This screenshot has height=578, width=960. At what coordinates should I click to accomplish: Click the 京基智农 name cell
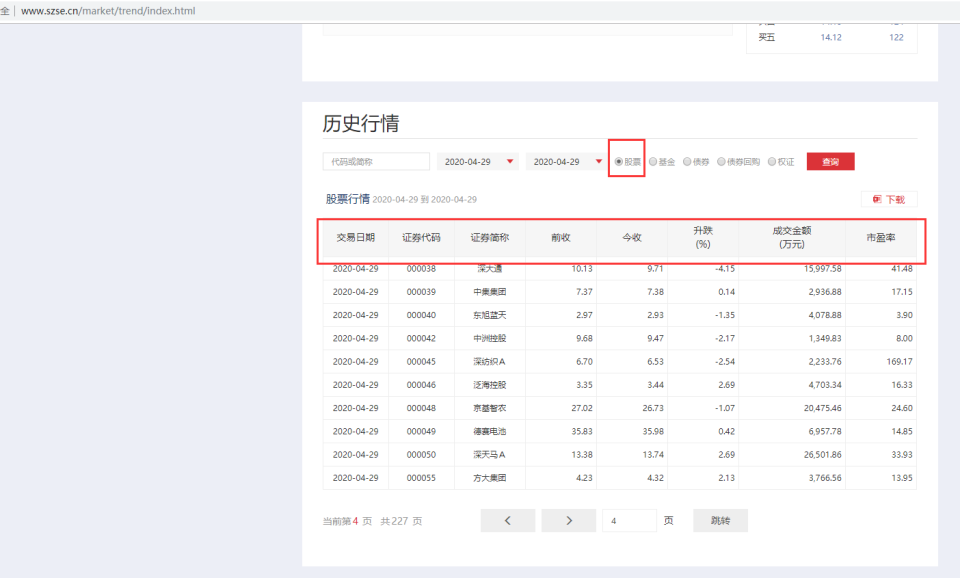[490, 408]
